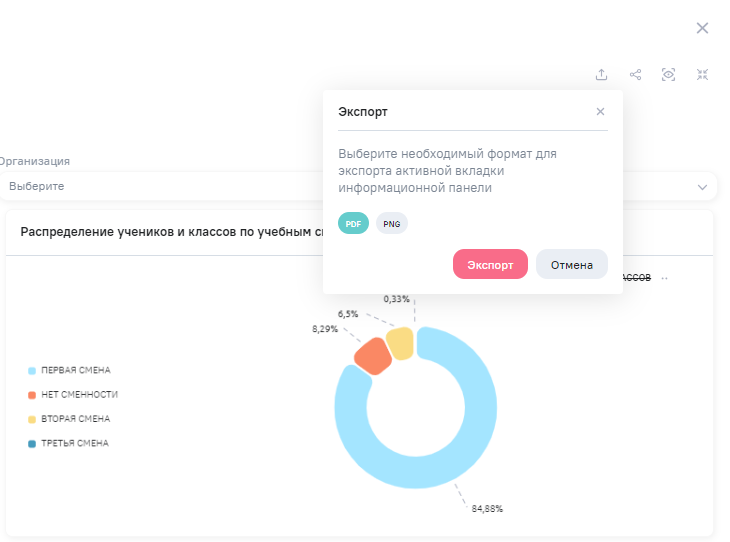This screenshot has width=730, height=542.
Task: Expand the Организация dropdown chevron arrow
Action: click(702, 187)
